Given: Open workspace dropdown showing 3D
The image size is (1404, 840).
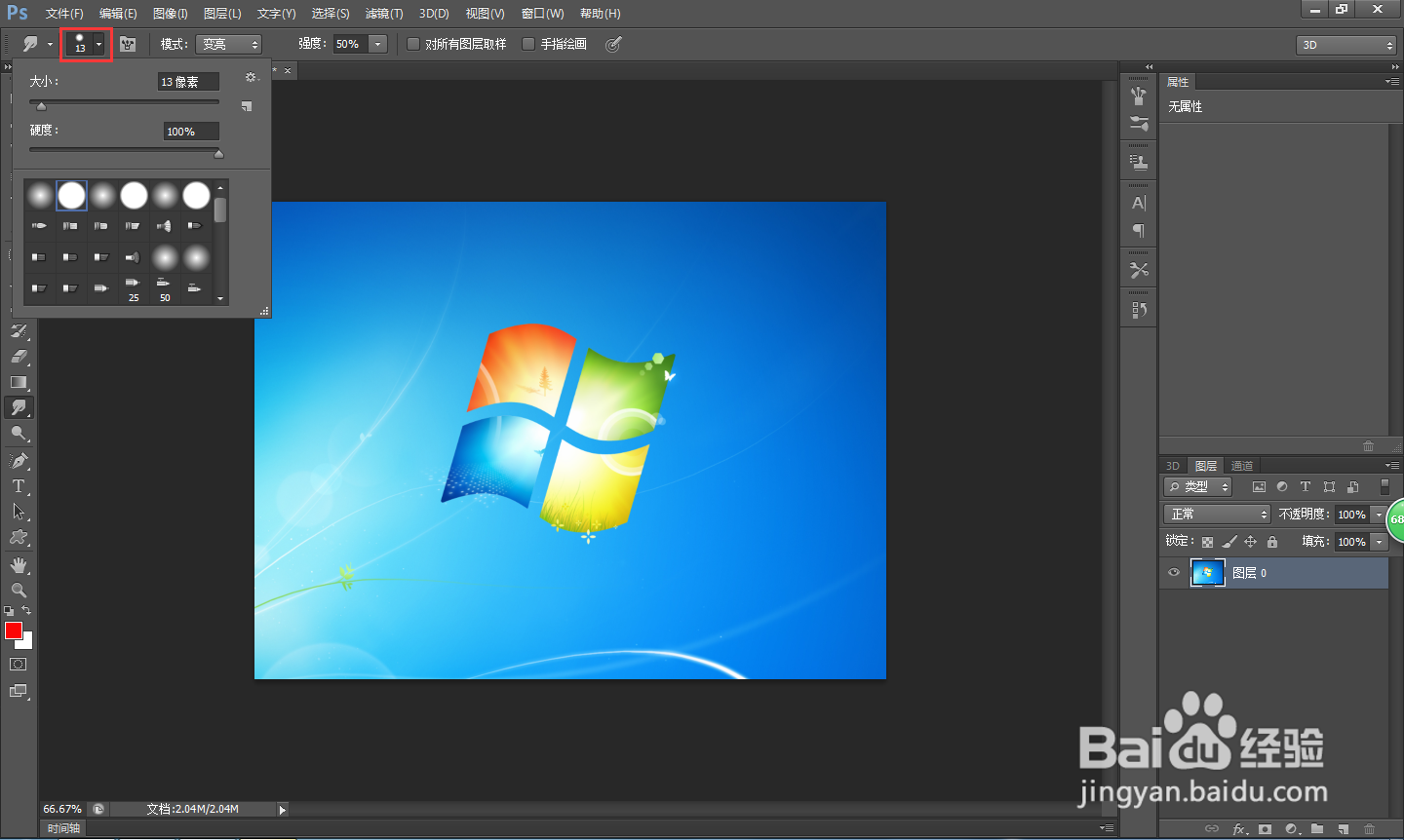Looking at the screenshot, I should [1346, 45].
